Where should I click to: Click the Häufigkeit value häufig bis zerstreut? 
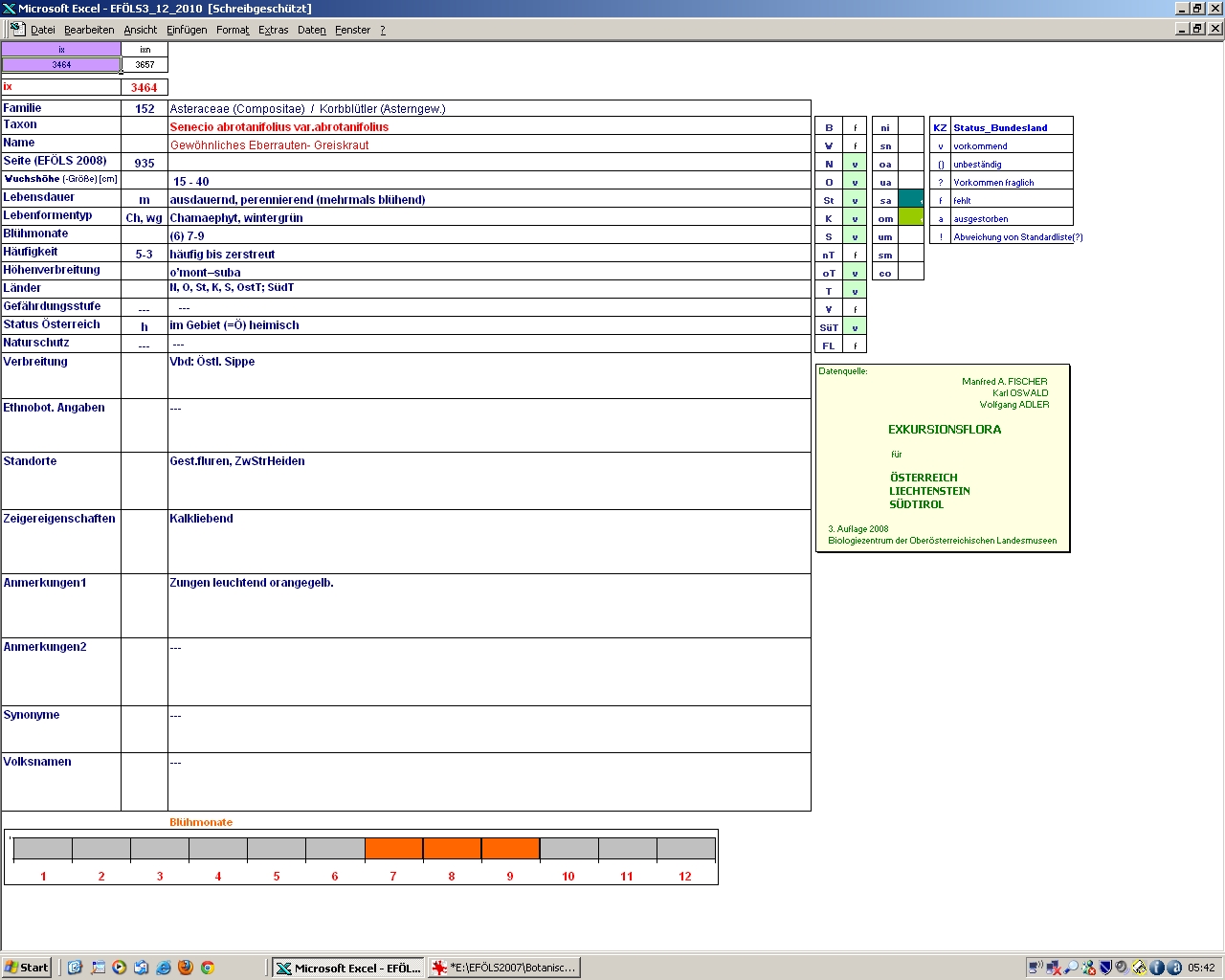[x=222, y=254]
